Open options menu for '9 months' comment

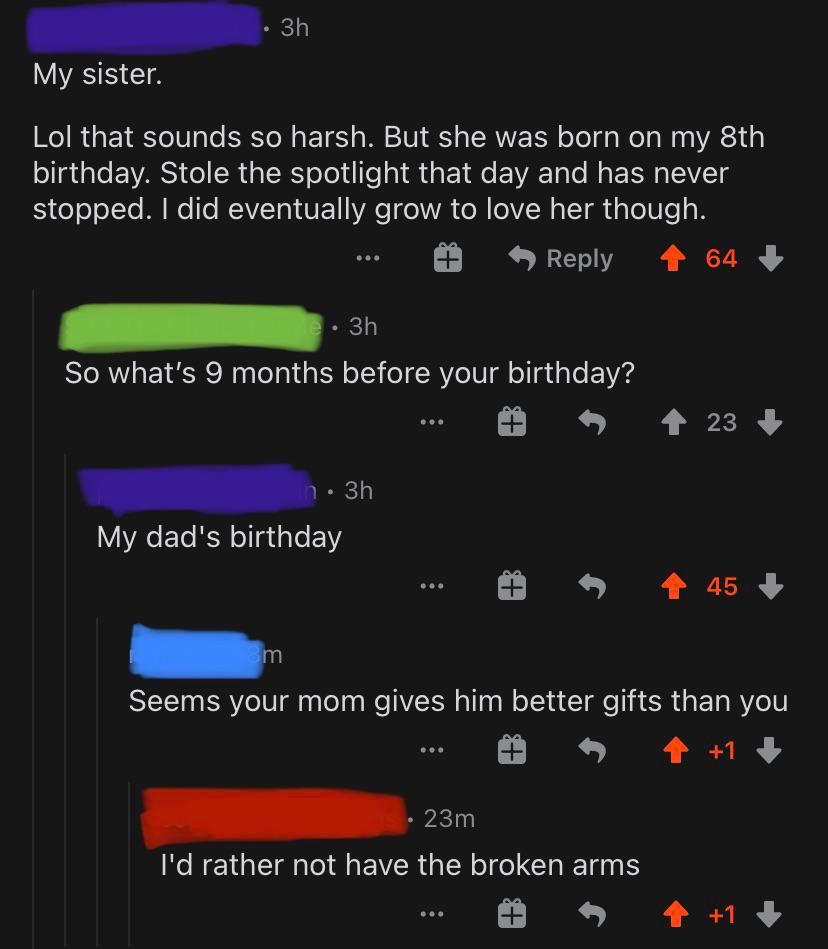431,423
